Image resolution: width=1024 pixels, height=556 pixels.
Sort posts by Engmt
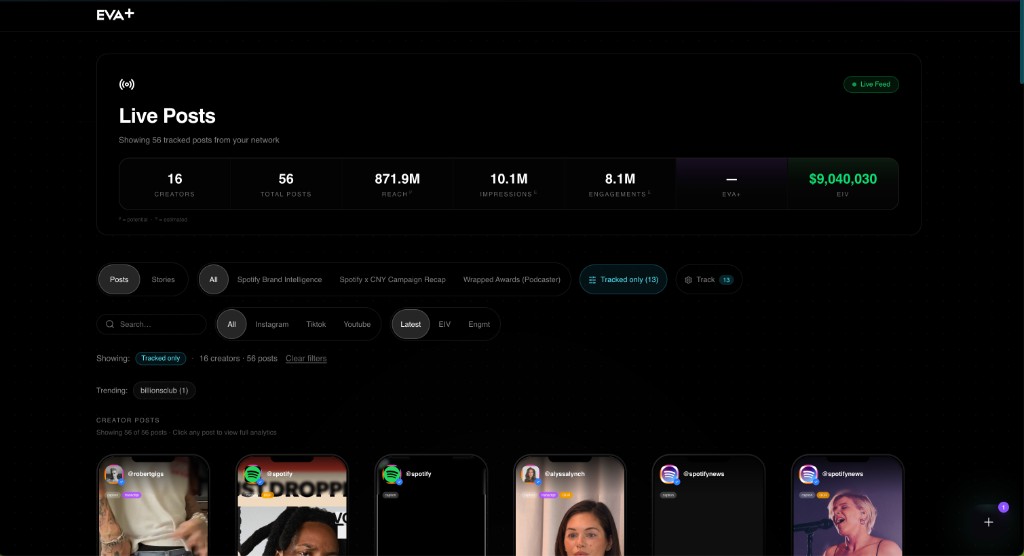(479, 324)
